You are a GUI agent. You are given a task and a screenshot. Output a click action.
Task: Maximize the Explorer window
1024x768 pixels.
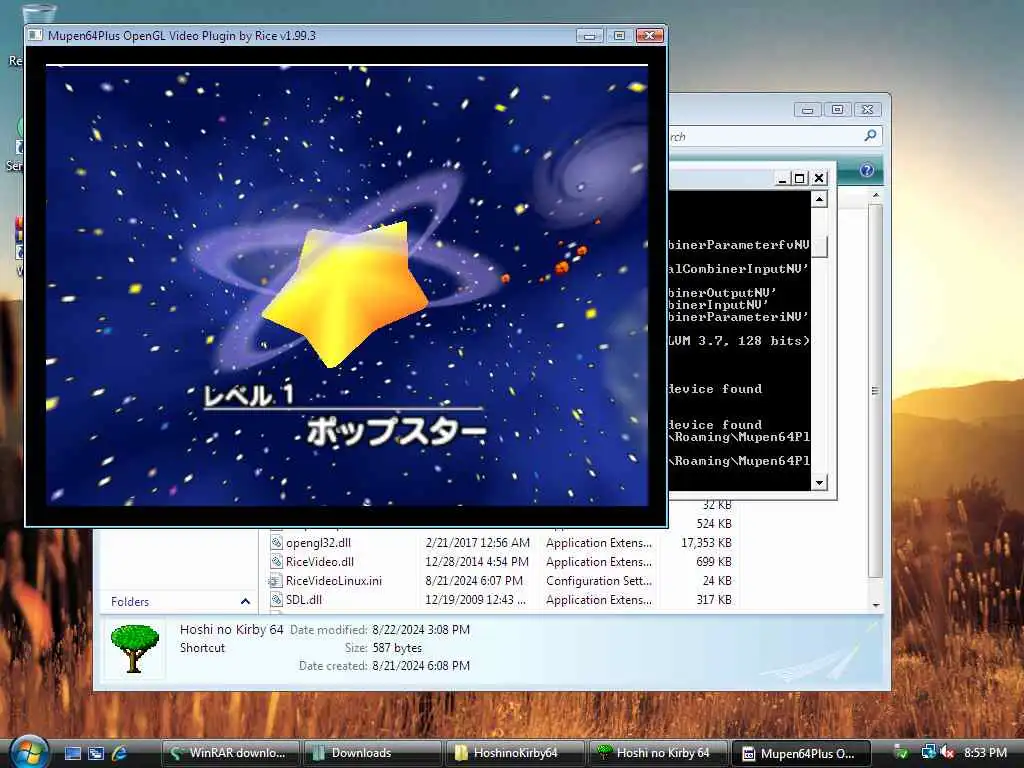point(837,110)
